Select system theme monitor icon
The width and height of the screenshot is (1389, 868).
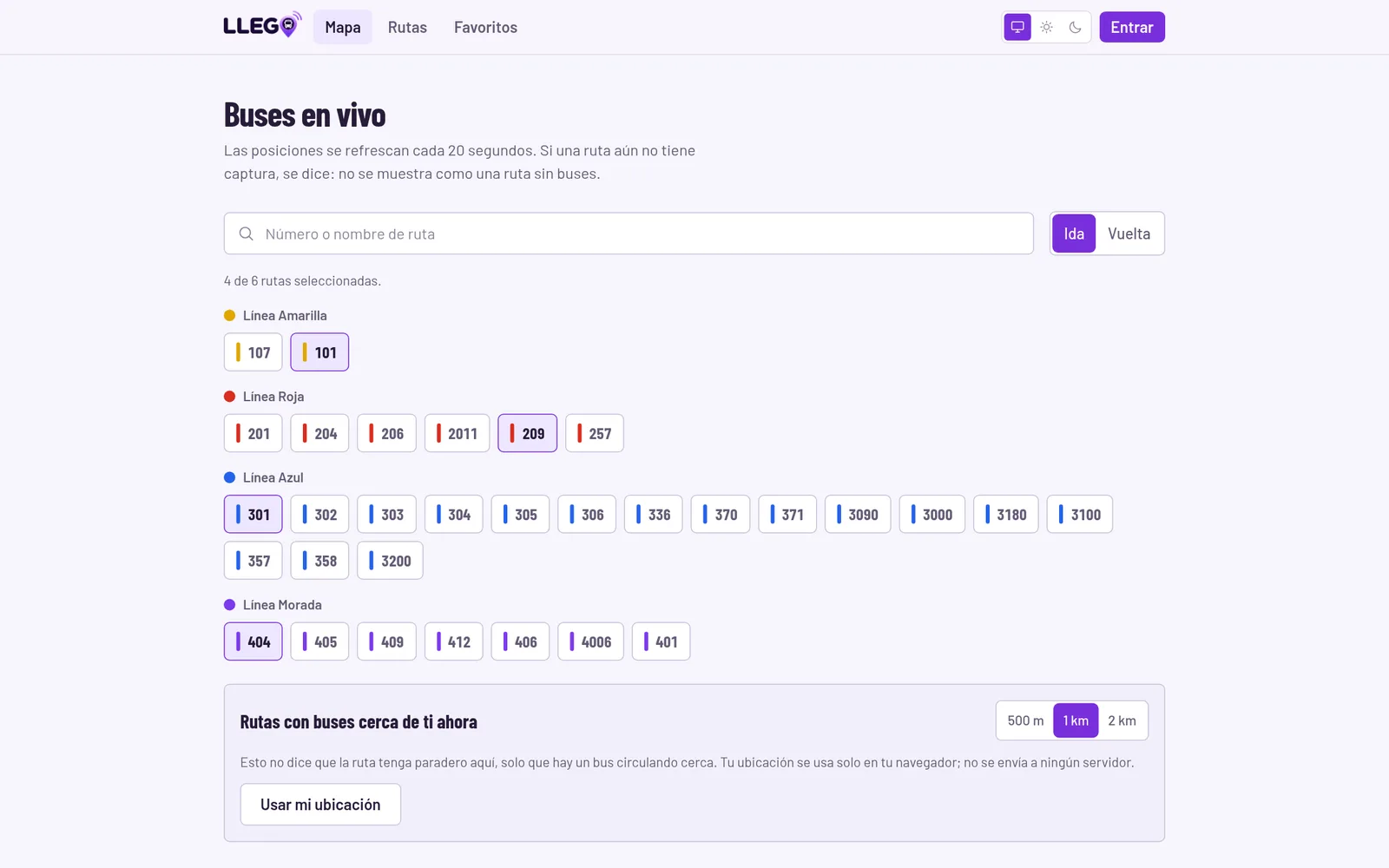[1017, 27]
